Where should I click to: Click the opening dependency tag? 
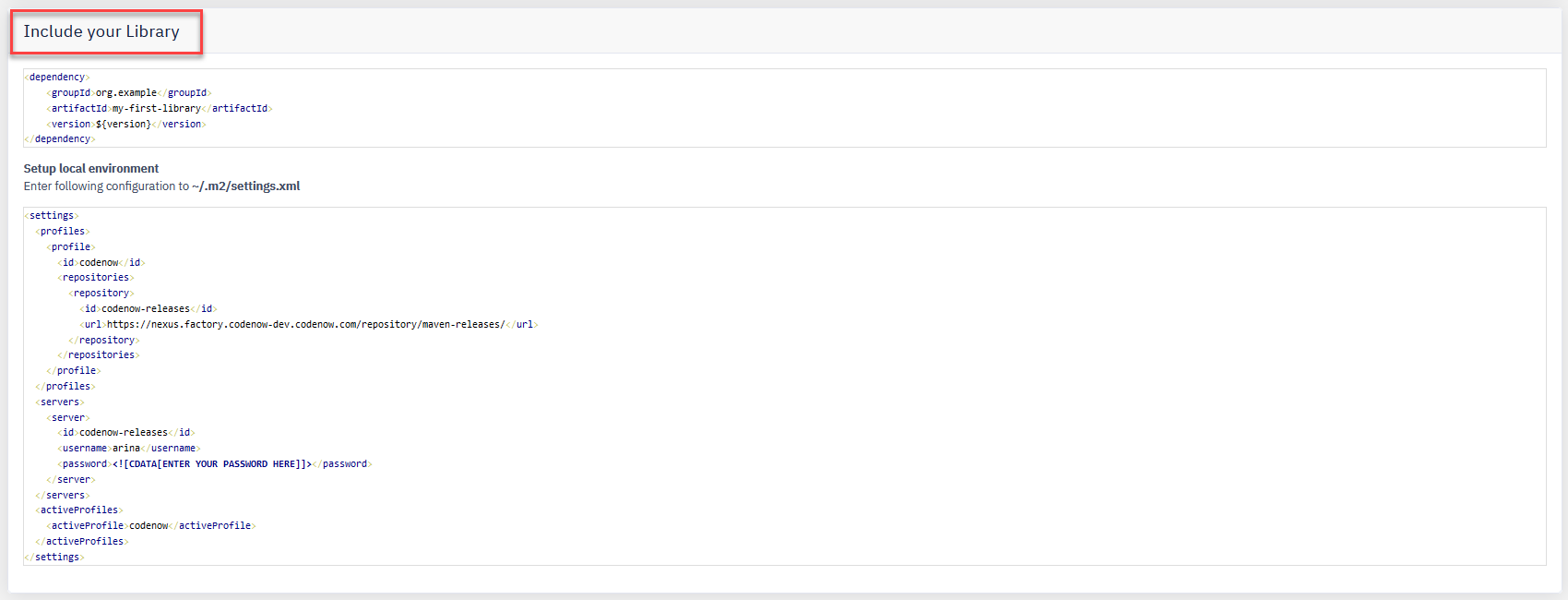(57, 78)
